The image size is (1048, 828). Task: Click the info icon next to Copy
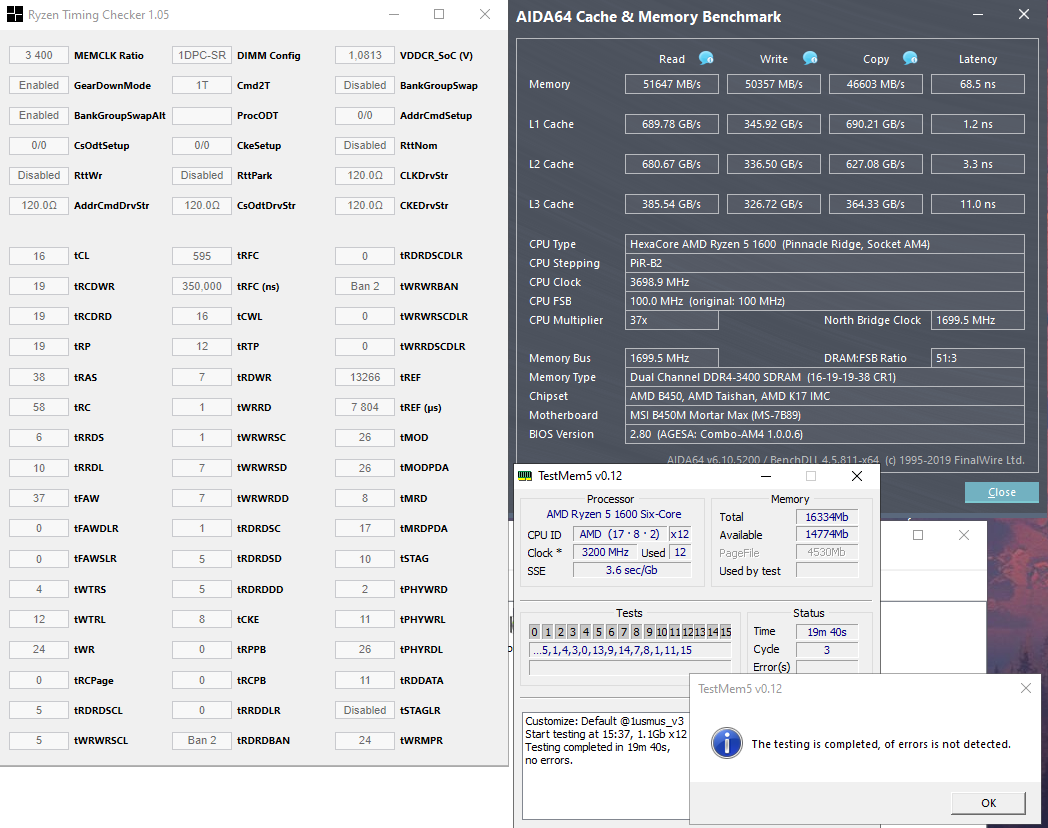point(910,59)
